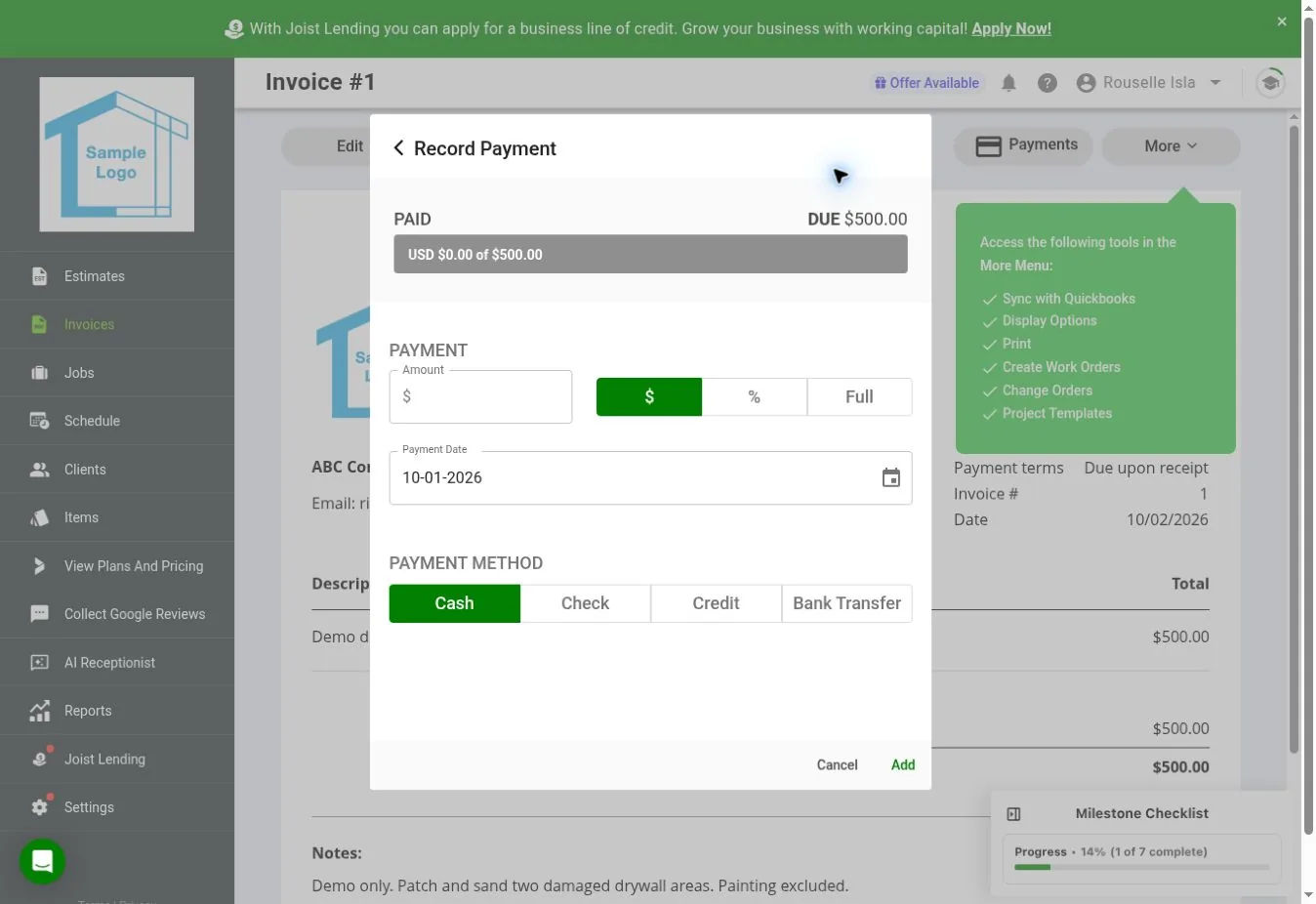Click the notifications bell icon
The image size is (1316, 904).
(1008, 83)
